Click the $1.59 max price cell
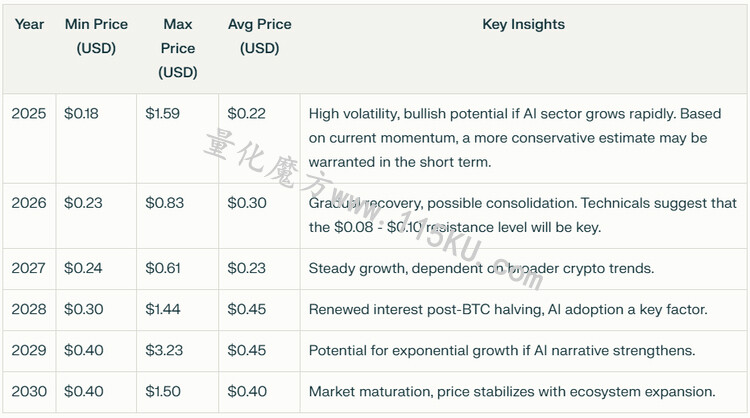Viewport: 750px width, 418px height. point(163,114)
